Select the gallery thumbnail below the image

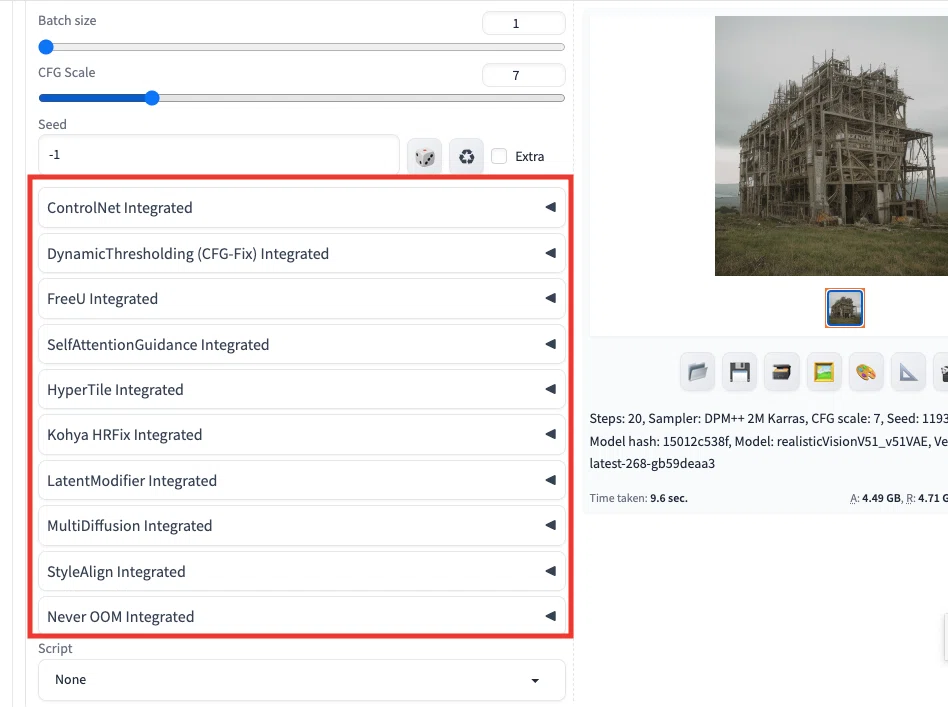coord(845,308)
